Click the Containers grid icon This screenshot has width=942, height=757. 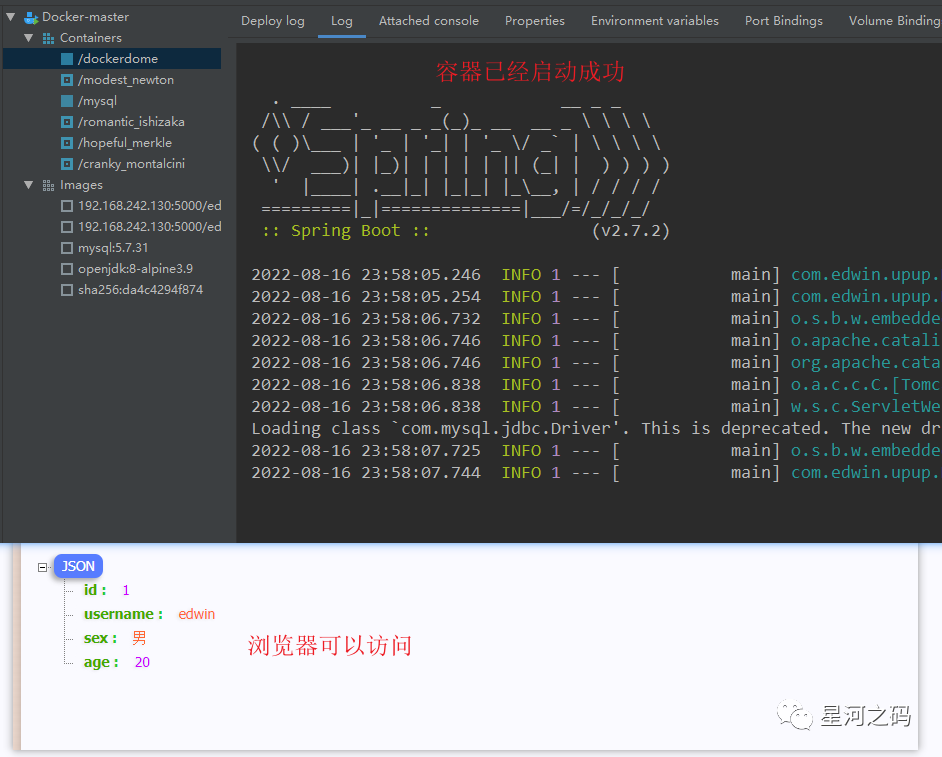(x=48, y=38)
